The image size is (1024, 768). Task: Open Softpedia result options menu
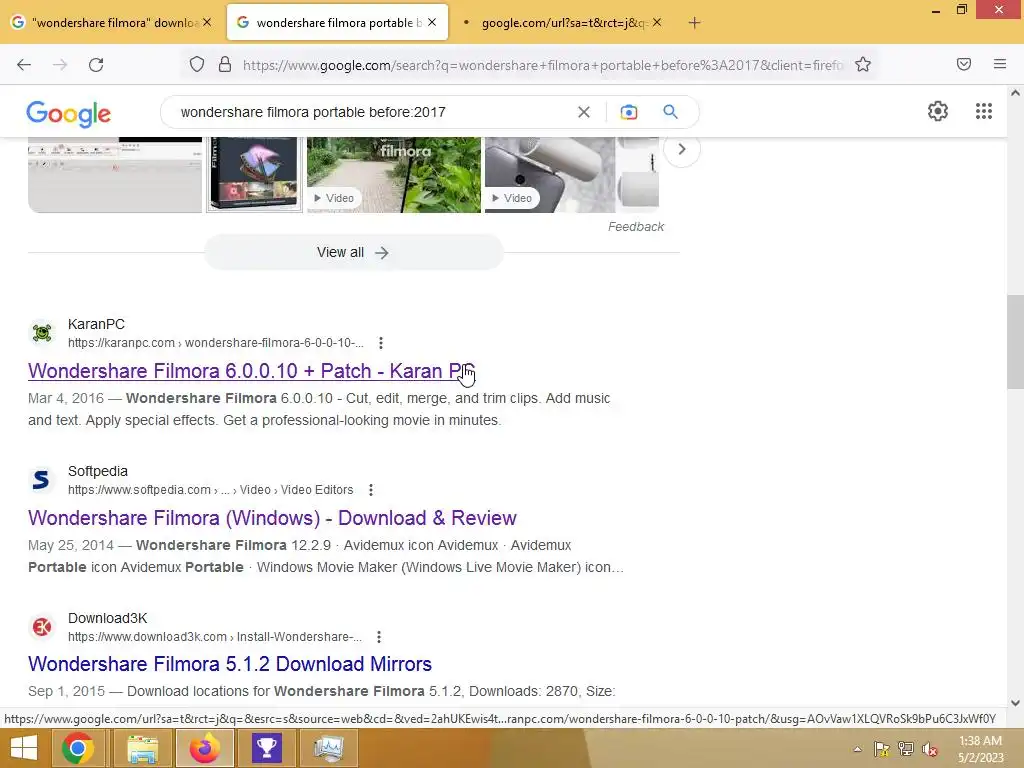371,490
